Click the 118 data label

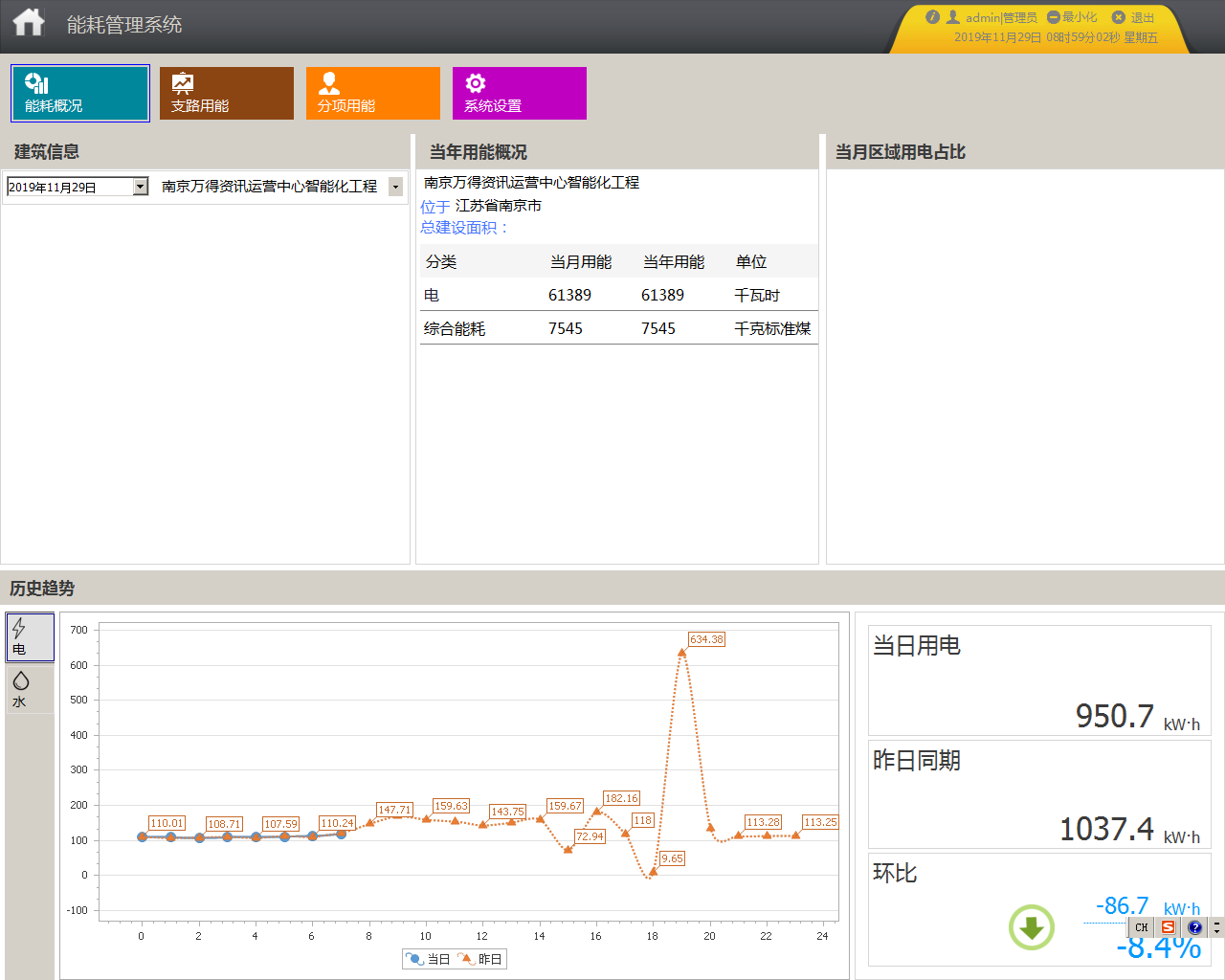(x=642, y=820)
